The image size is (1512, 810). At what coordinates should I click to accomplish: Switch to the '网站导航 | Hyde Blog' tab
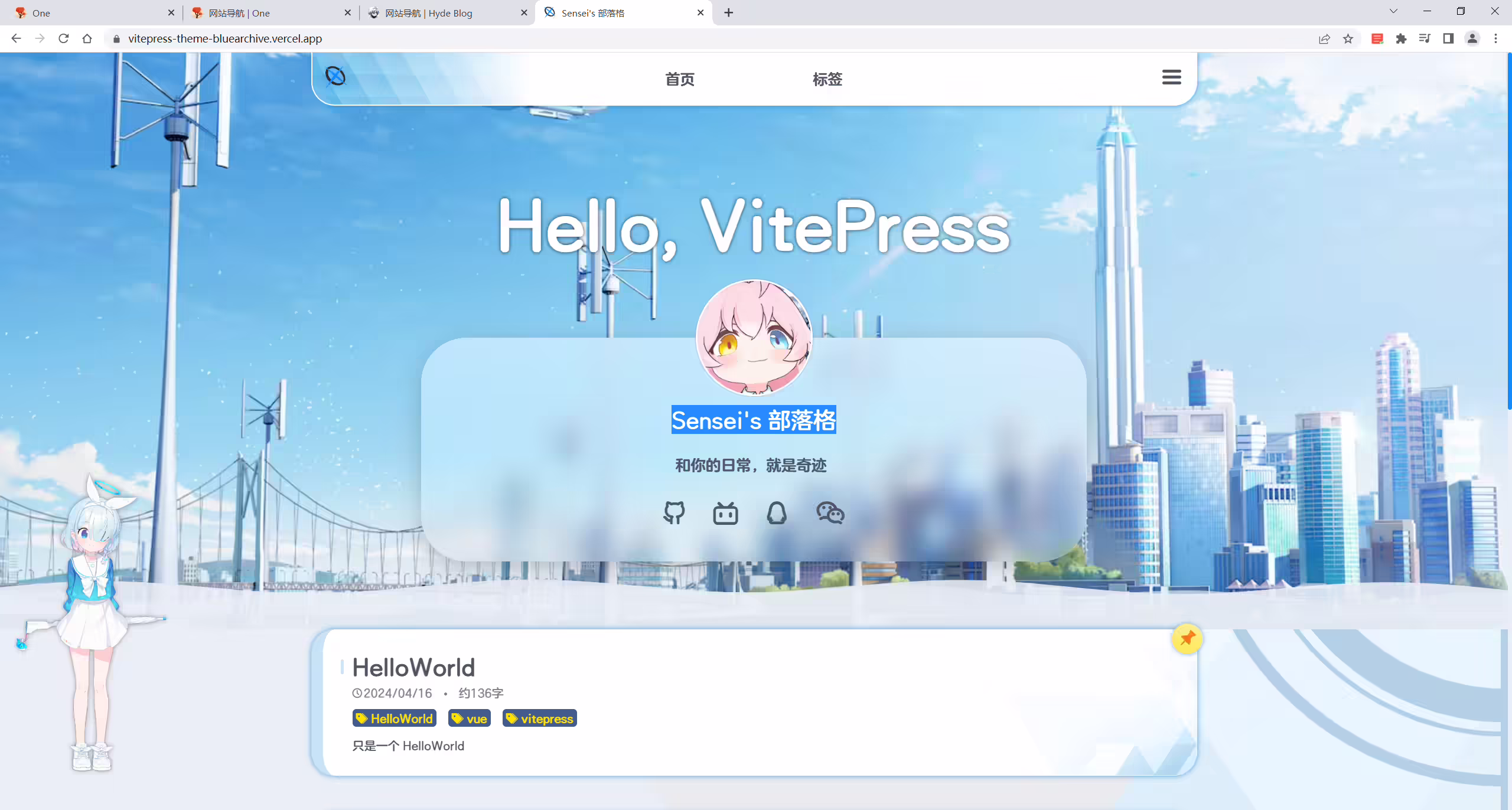point(447,13)
